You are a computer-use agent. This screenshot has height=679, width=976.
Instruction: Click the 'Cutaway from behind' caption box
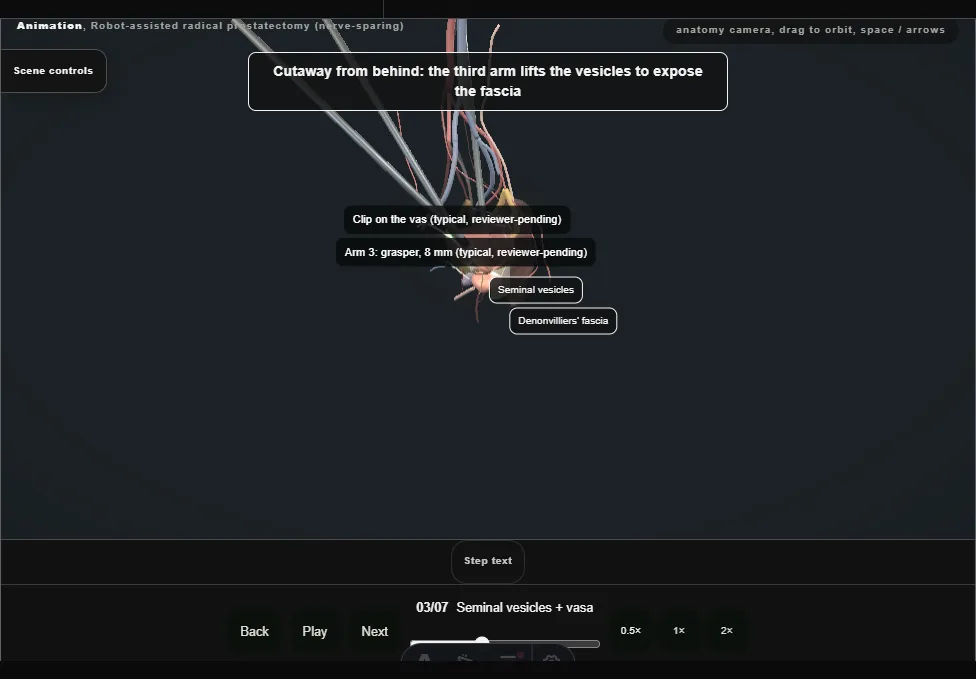point(488,82)
